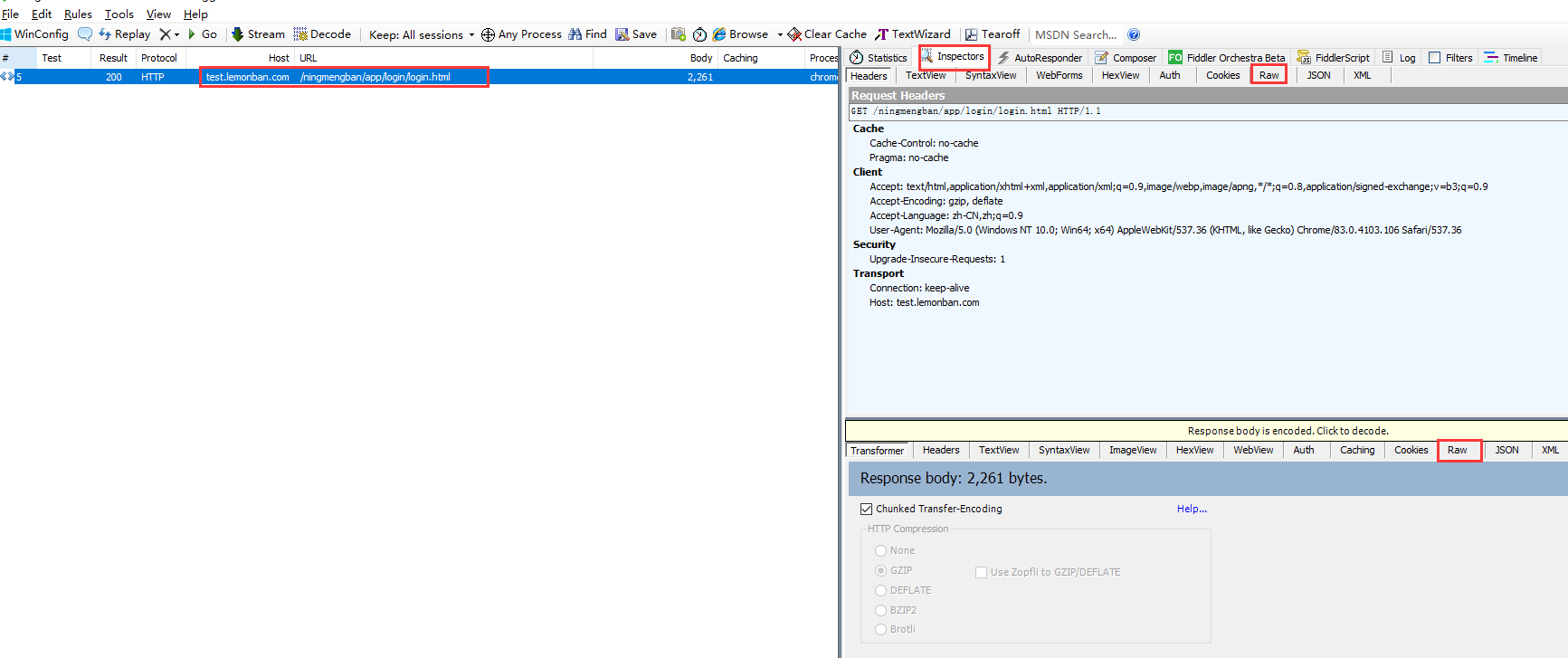The height and width of the screenshot is (658, 1568).
Task: Switch to the Inspectors tab
Action: [954, 57]
